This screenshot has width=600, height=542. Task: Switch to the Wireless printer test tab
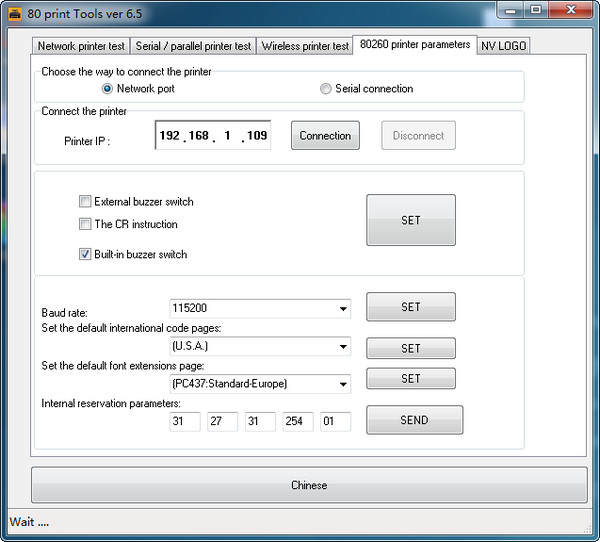305,46
